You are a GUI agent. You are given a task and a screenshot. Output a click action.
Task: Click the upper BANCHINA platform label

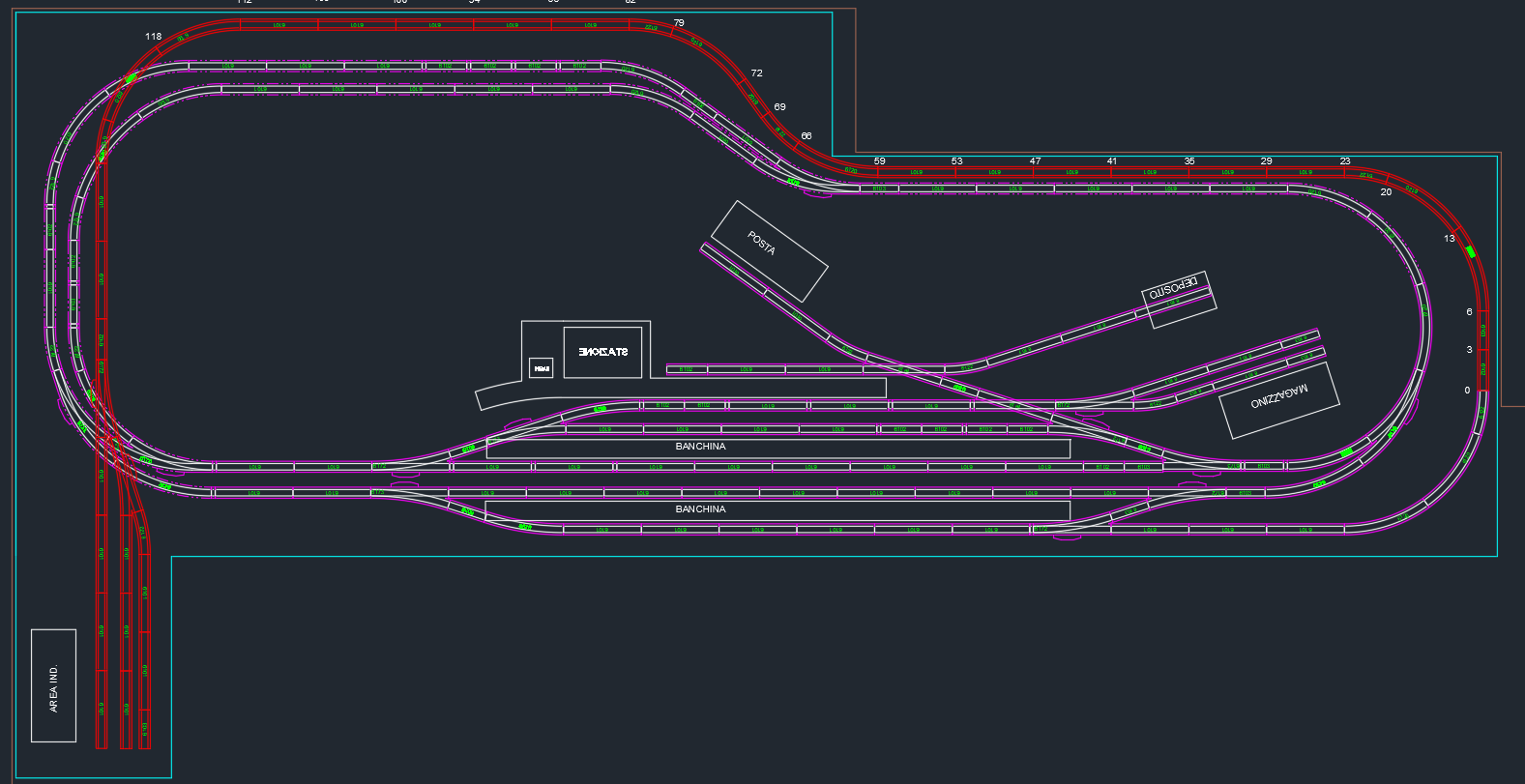(x=700, y=447)
